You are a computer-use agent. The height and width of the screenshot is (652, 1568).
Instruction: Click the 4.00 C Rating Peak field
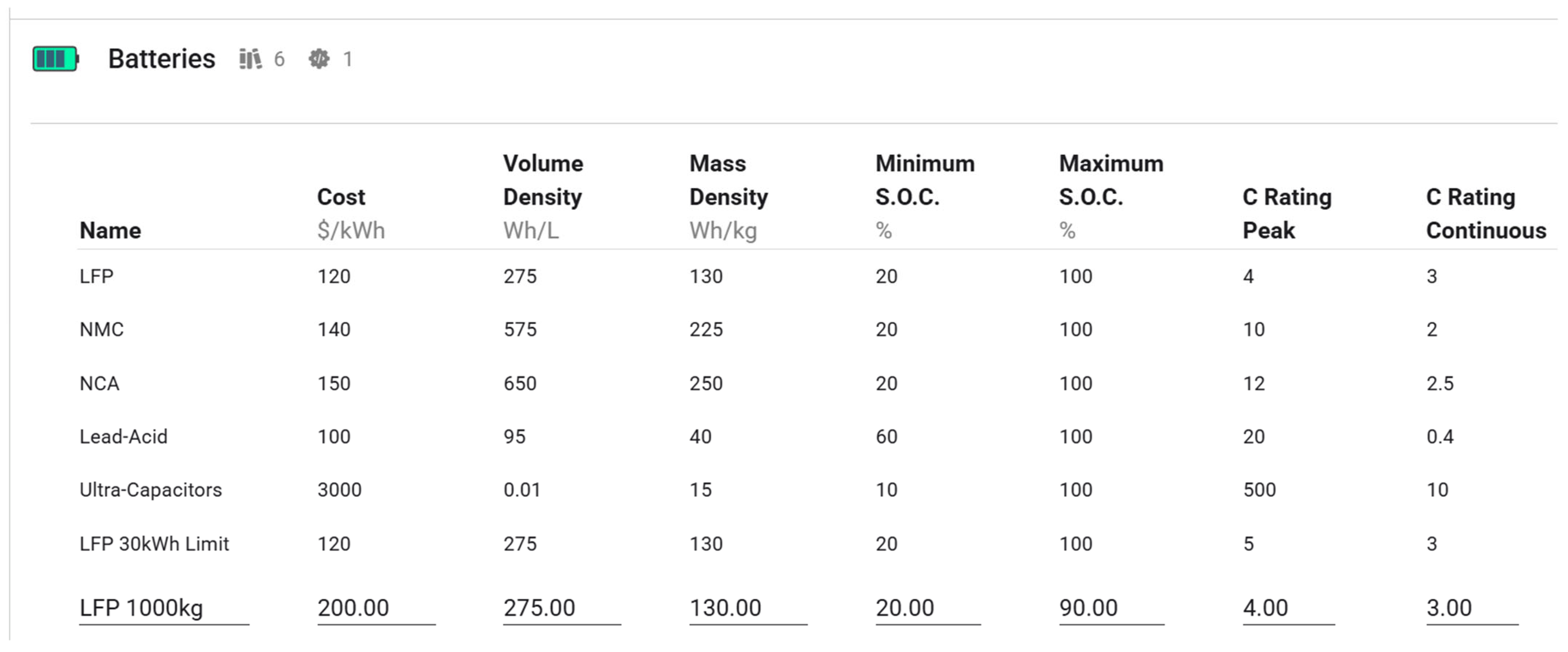click(x=1288, y=608)
